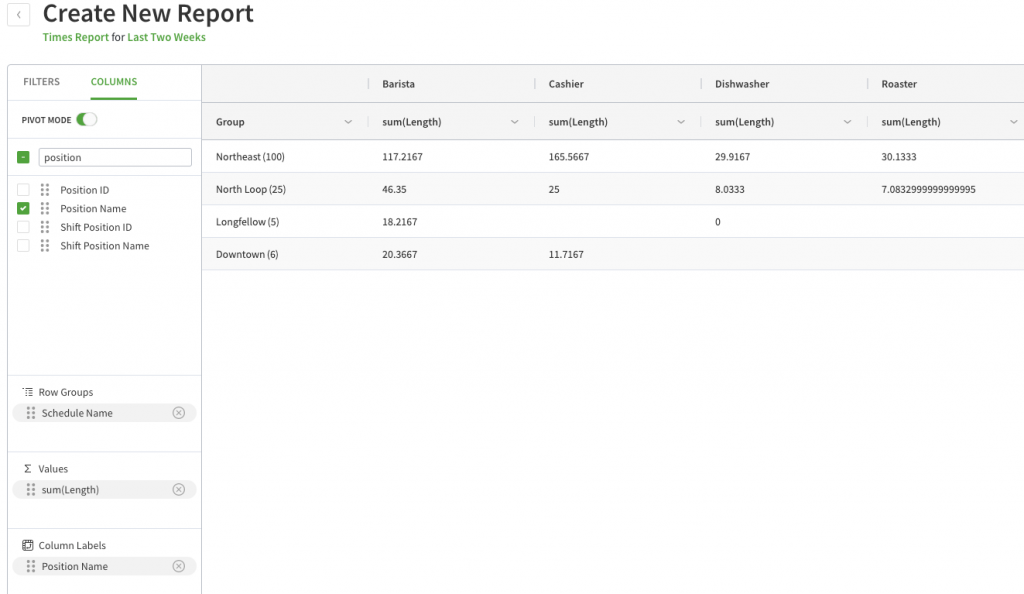Open the Barista sum(Length) column menu
The image size is (1024, 594).
(514, 121)
